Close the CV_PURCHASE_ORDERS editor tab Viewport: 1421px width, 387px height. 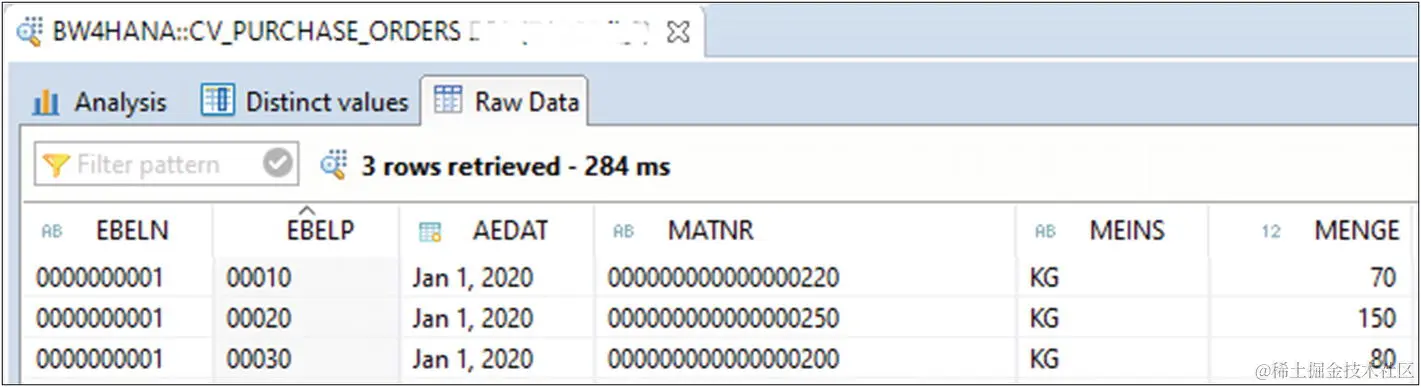678,32
